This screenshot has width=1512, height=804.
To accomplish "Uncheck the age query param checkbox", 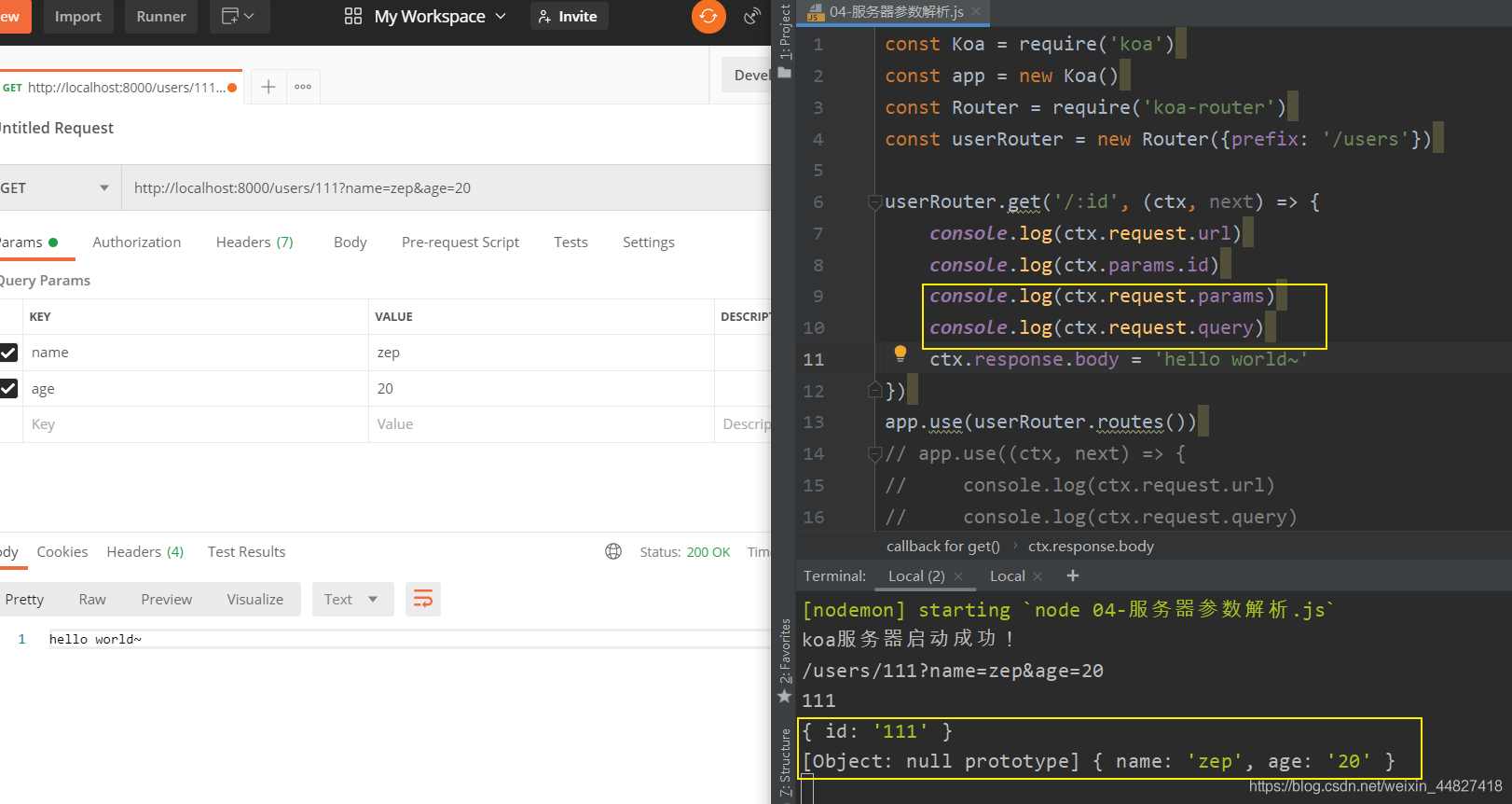I will click(x=9, y=388).
